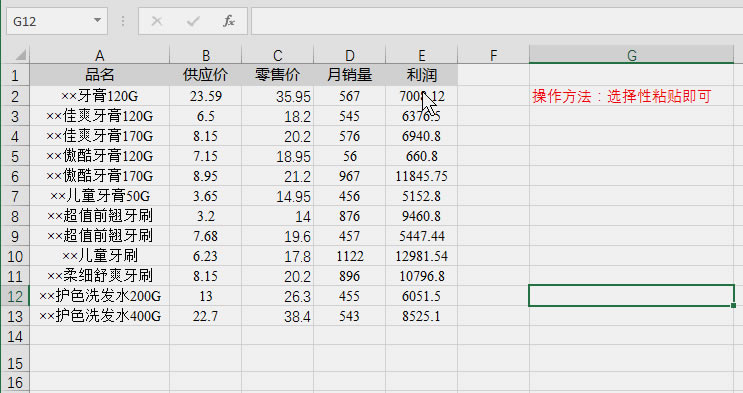Select row 2 header
Screen dimensions: 743x393
coord(15,96)
